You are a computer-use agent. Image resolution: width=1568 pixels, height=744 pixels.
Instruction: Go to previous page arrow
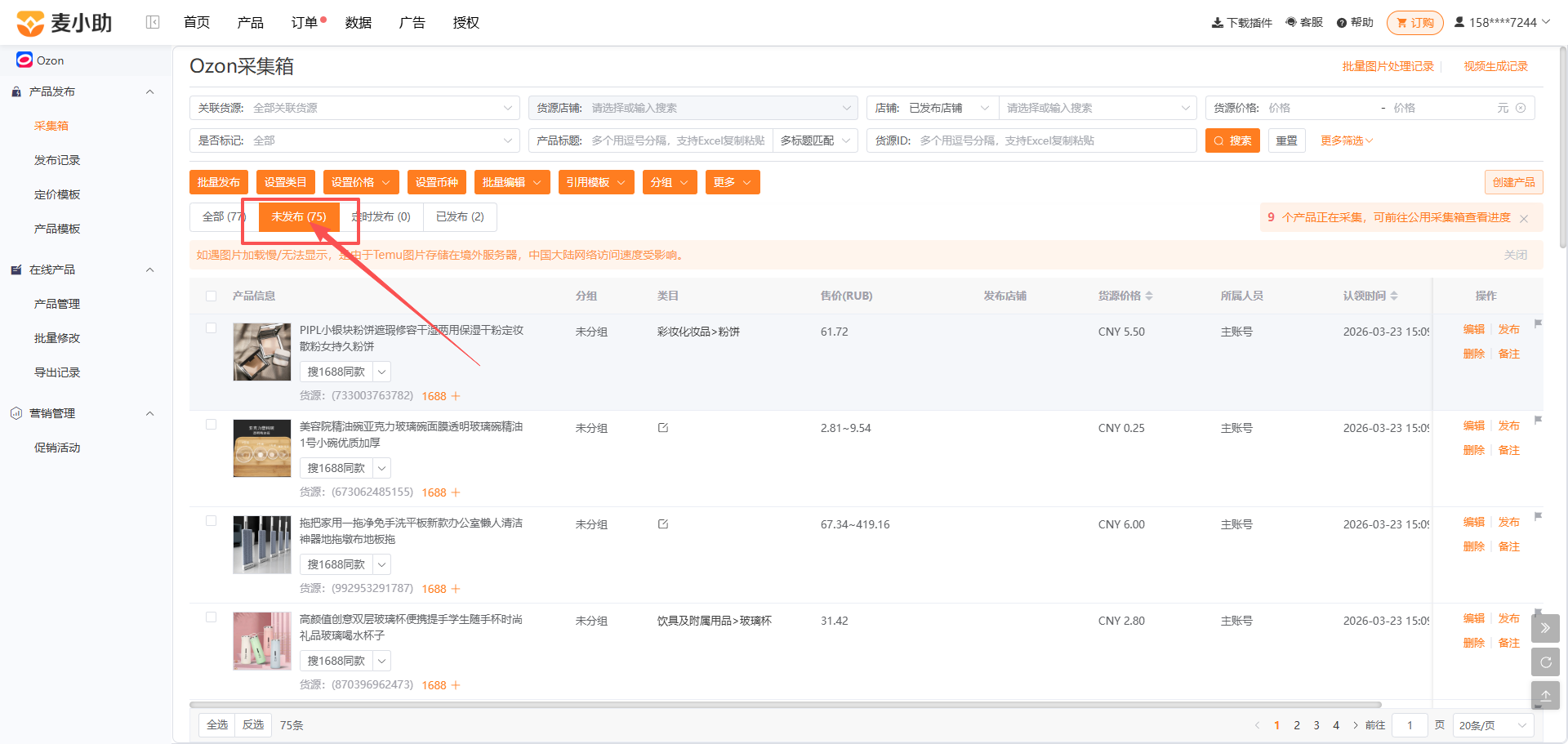[1257, 725]
